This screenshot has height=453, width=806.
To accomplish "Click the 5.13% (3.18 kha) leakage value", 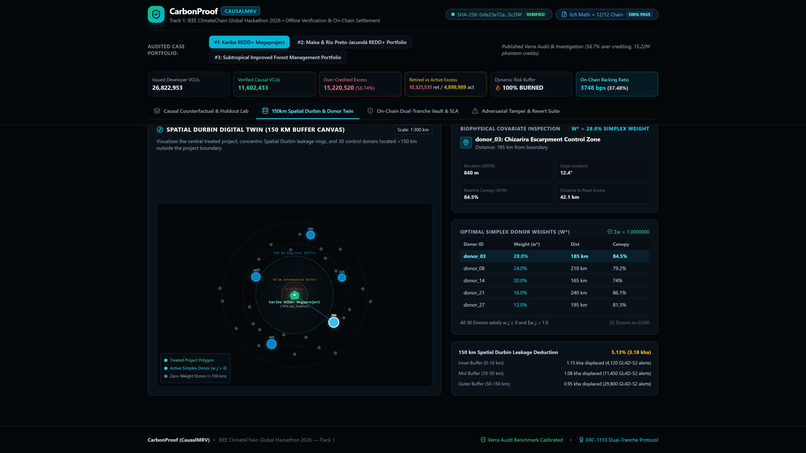I will pos(631,352).
